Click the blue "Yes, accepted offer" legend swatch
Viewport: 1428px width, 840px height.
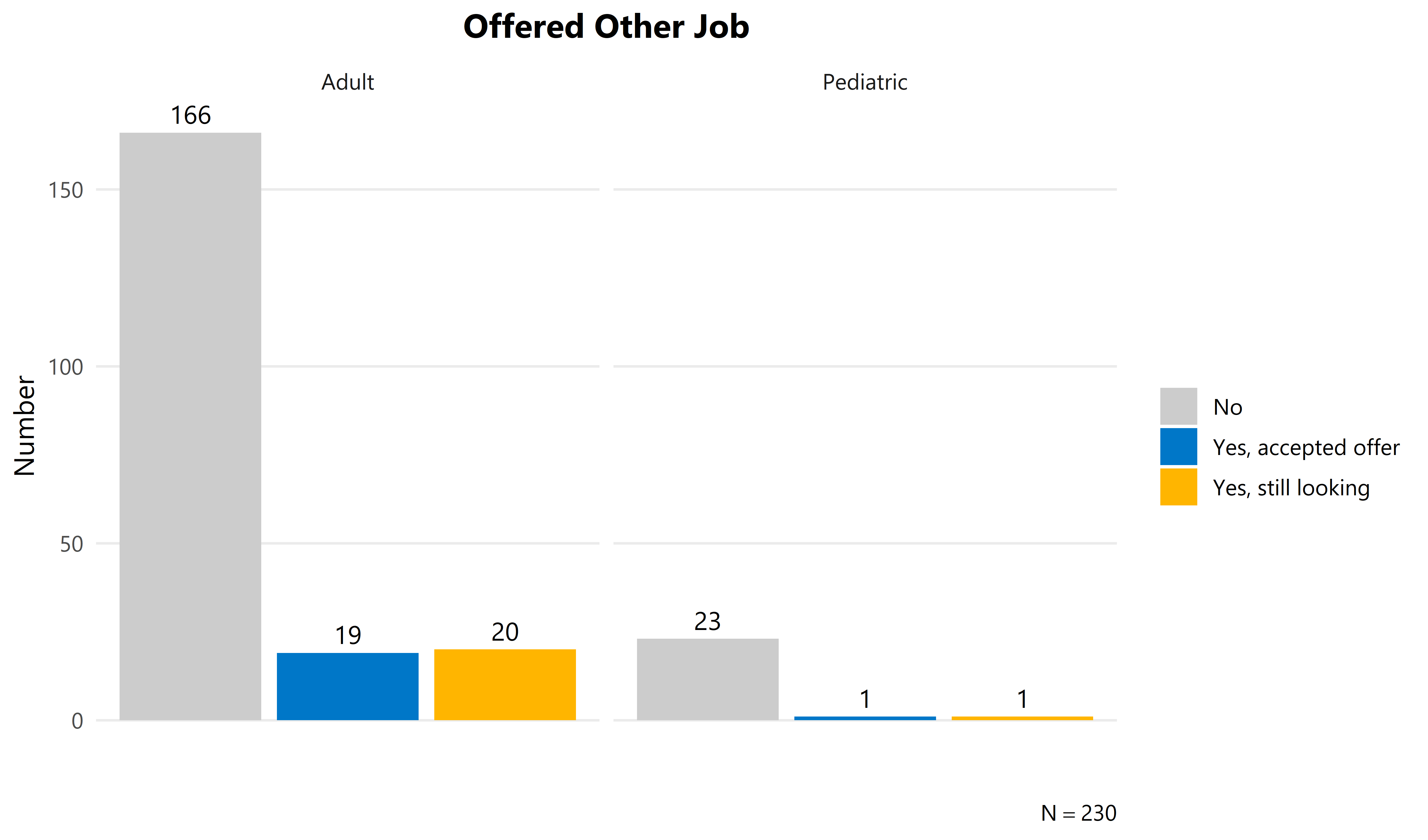1178,447
